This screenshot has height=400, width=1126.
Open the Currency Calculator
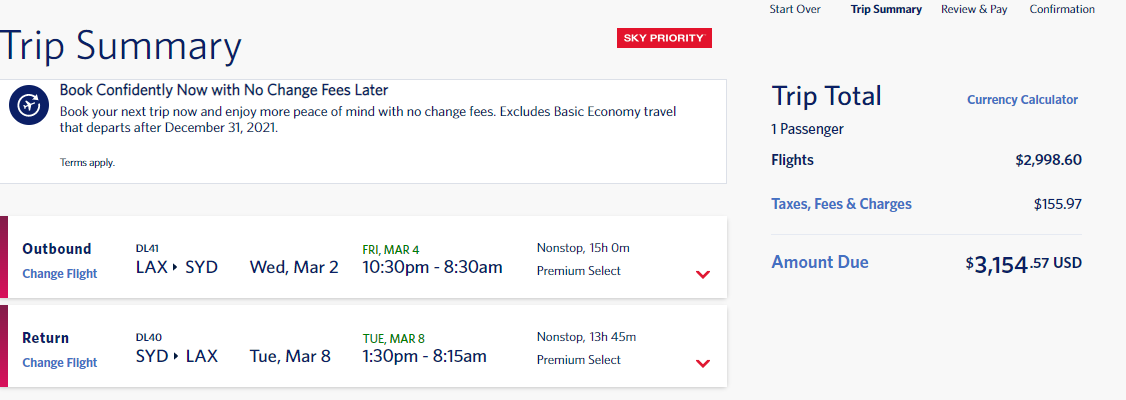pyautogui.click(x=1023, y=100)
